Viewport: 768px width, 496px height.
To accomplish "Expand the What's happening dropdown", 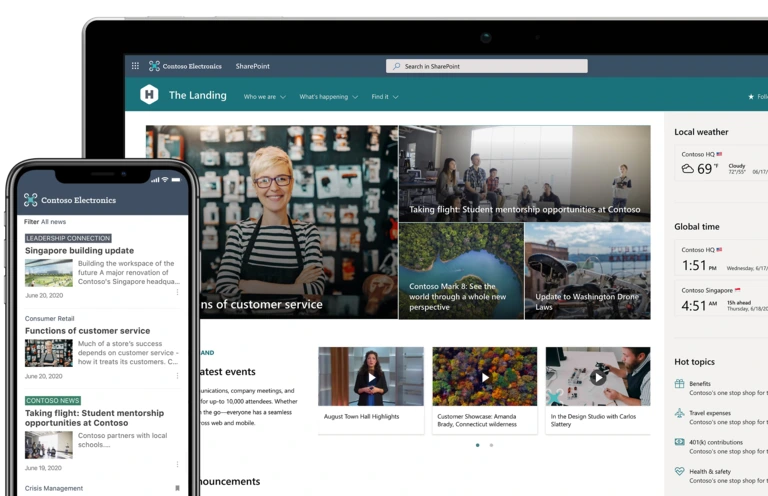I will [328, 97].
